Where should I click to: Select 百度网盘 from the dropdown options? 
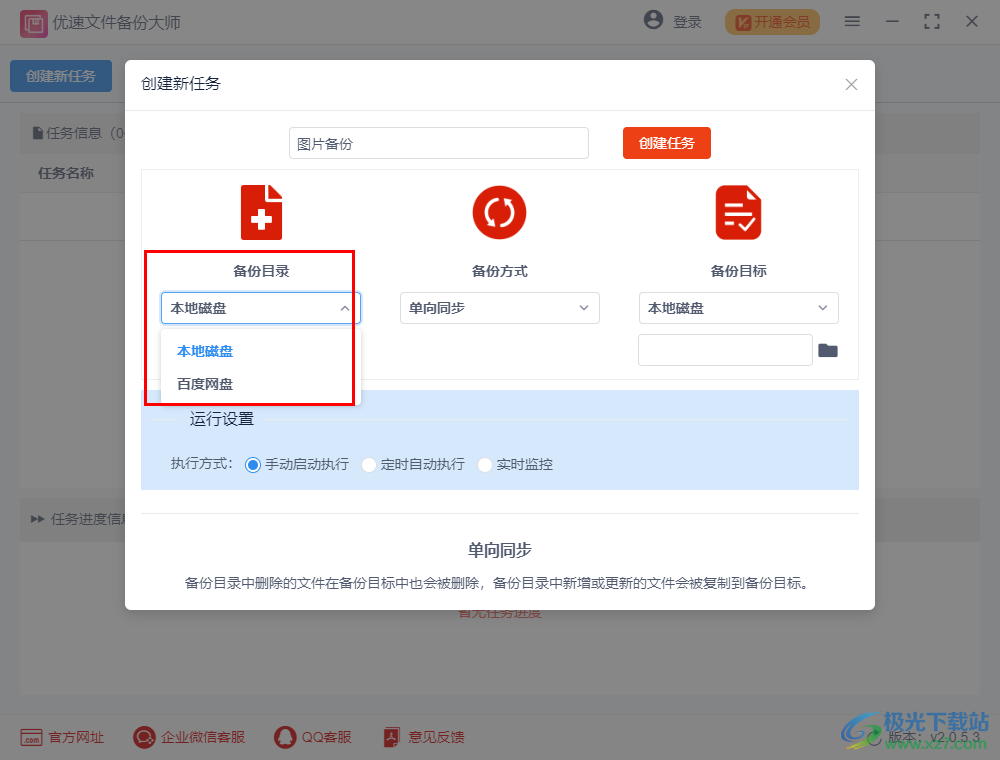[204, 383]
